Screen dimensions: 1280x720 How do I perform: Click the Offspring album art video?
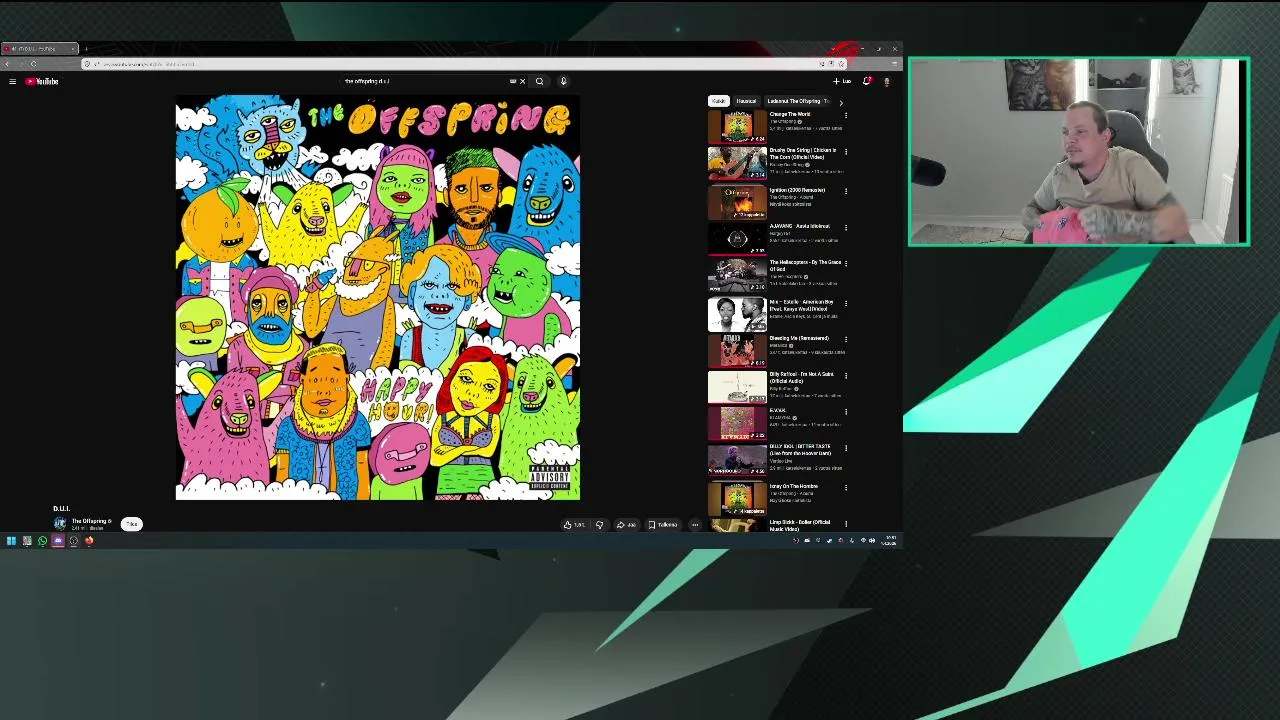377,297
